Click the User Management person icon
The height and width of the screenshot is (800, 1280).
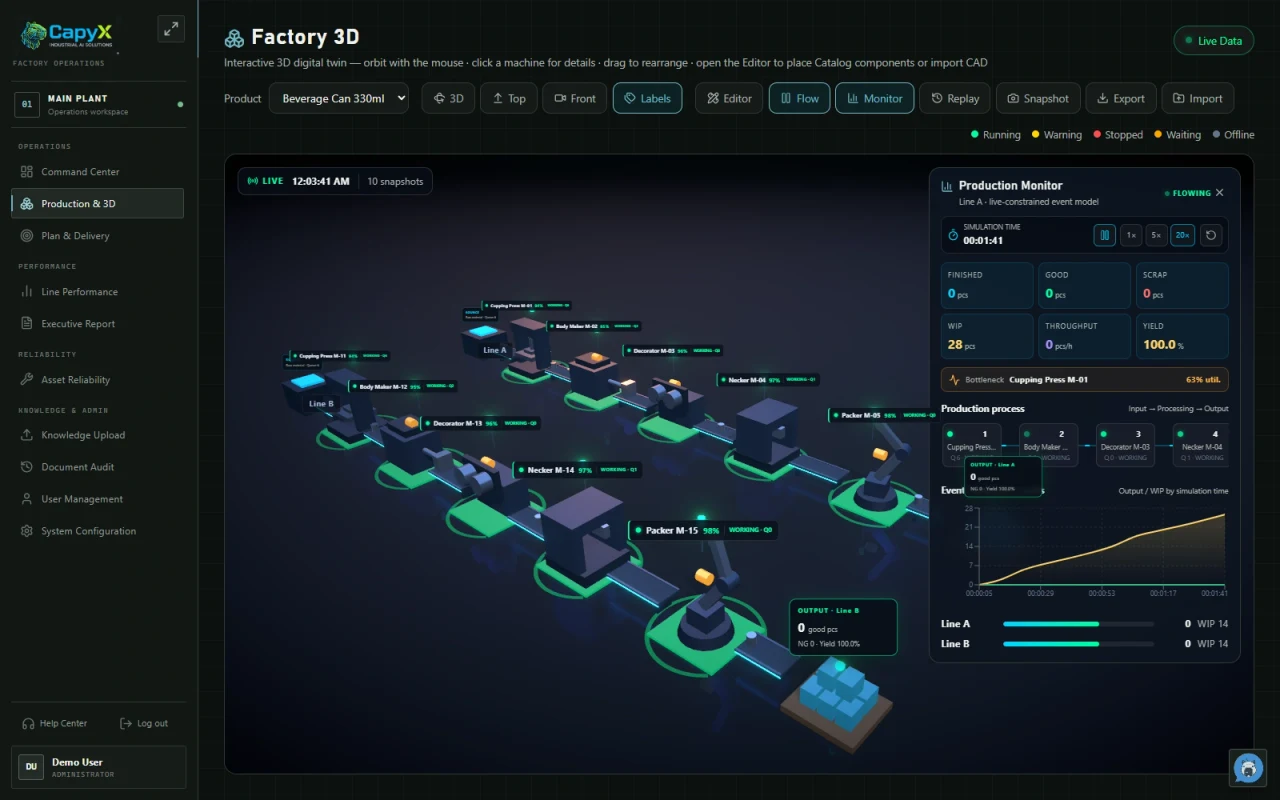[x=27, y=499]
